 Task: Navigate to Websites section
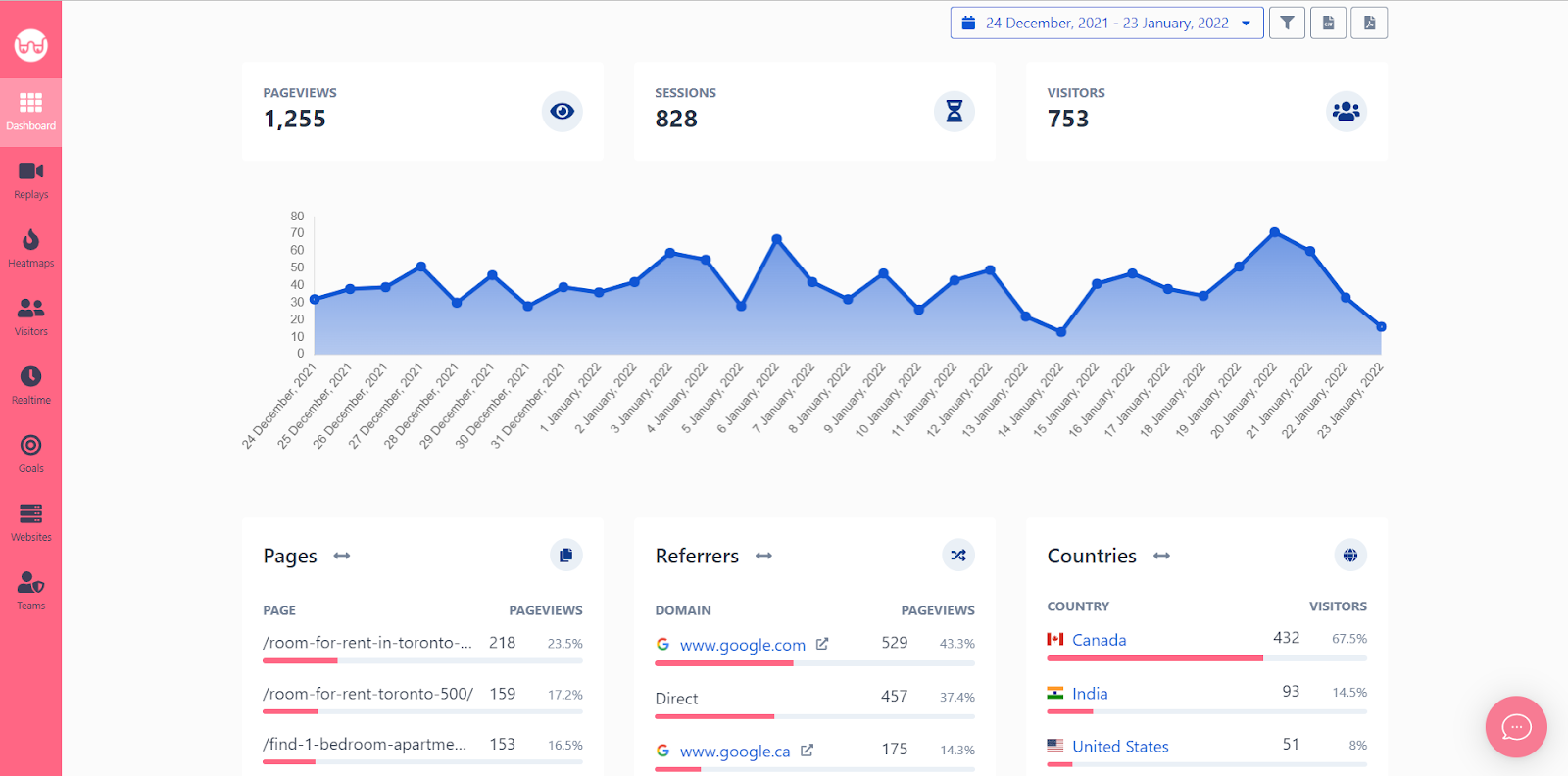tap(30, 523)
